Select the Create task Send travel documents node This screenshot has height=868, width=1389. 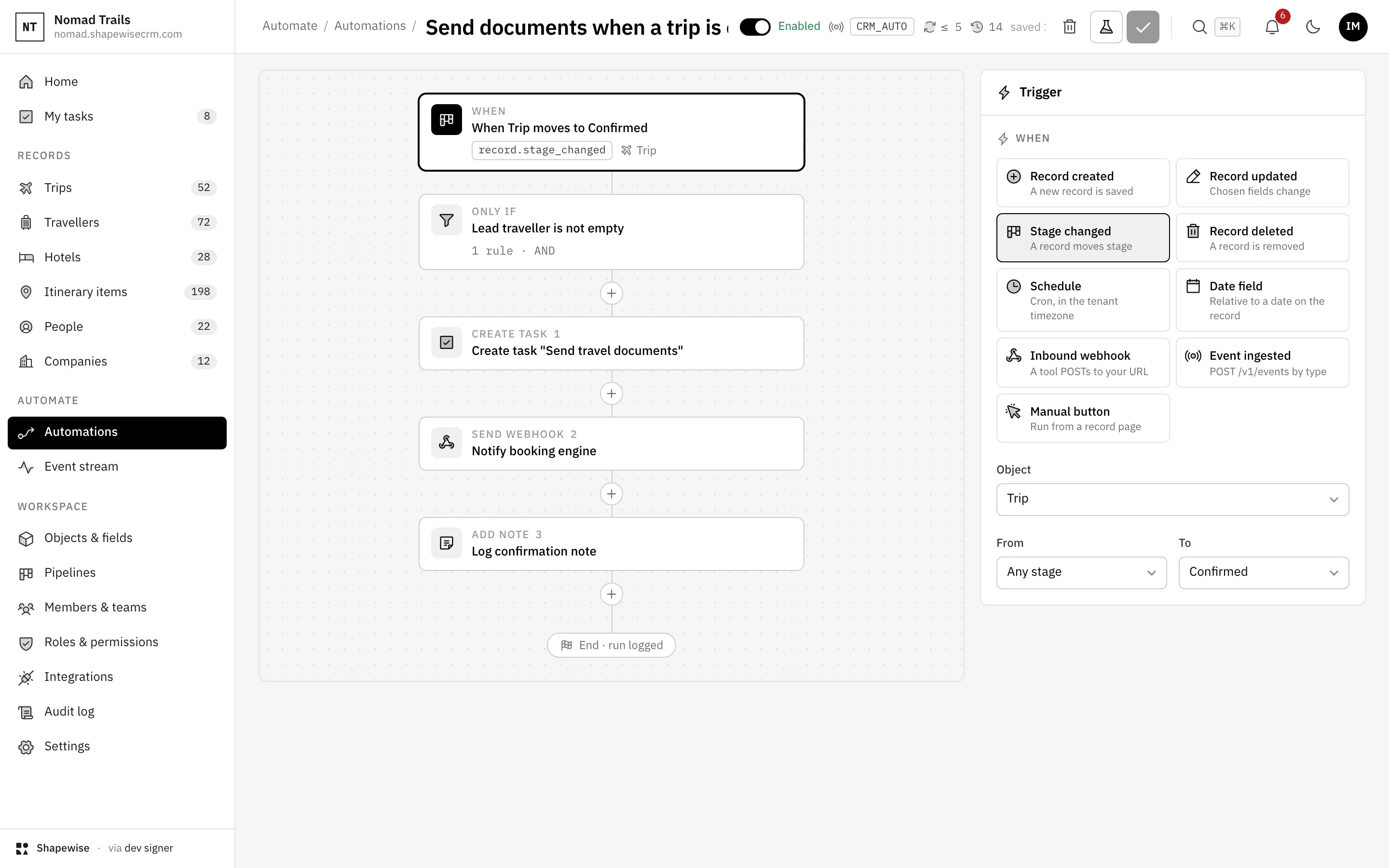click(x=611, y=343)
